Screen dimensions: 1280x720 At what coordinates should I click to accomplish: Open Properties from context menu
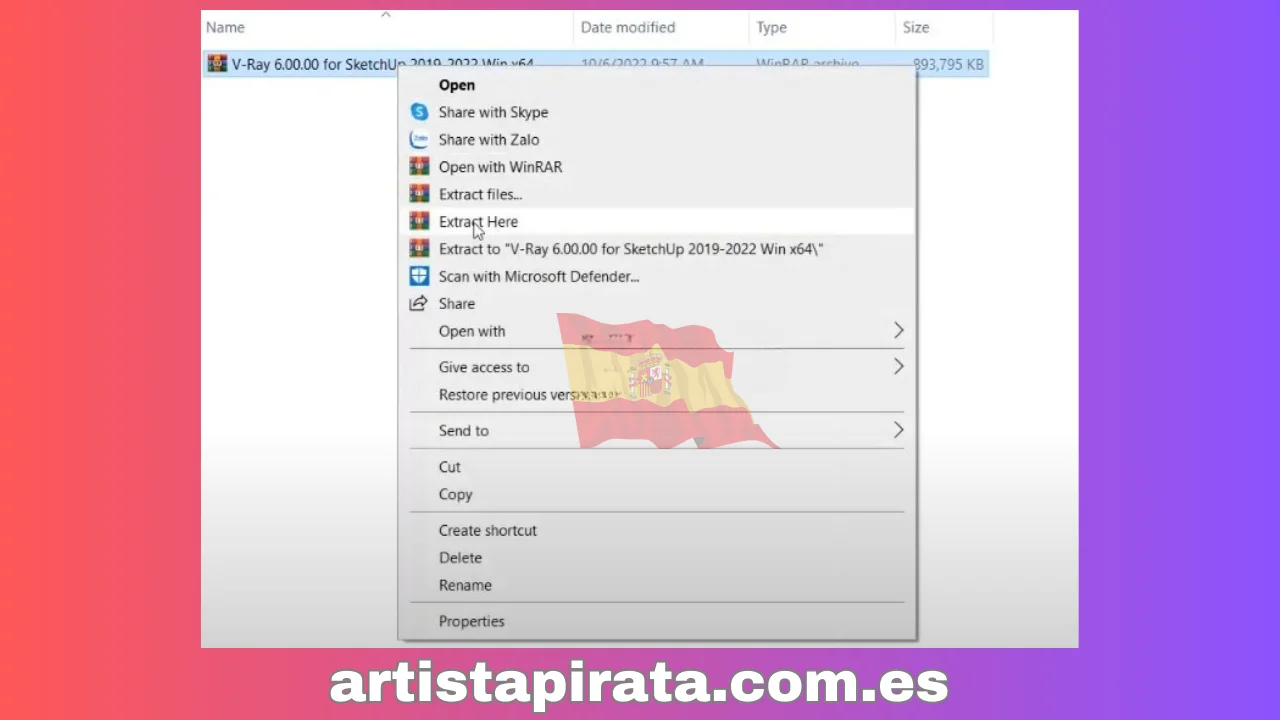click(x=472, y=621)
